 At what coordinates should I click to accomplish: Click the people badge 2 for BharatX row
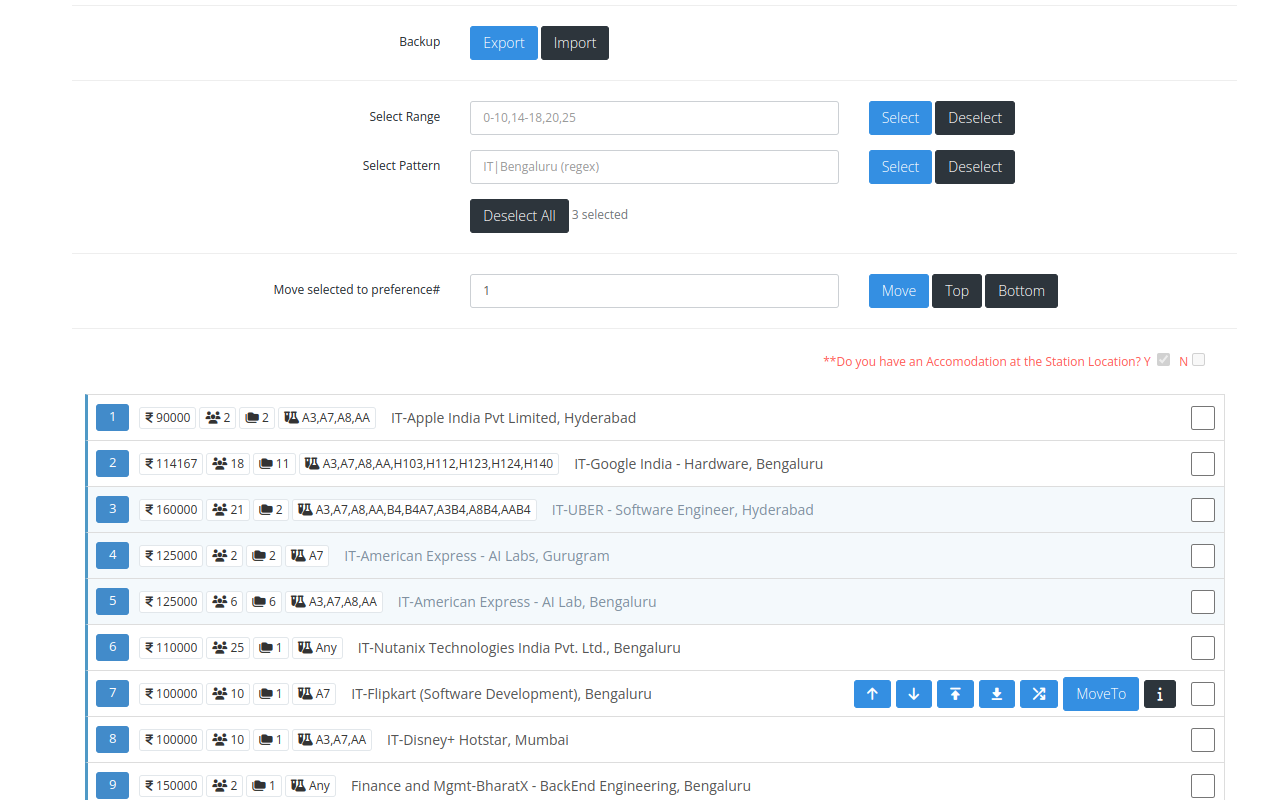[225, 786]
